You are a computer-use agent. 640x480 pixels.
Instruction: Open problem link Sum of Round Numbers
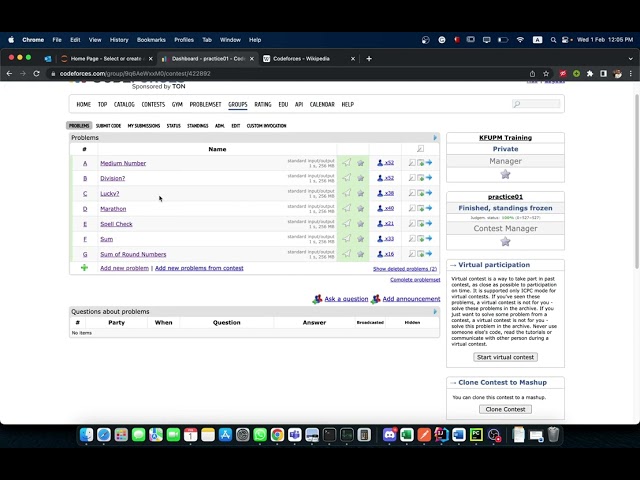coord(133,254)
